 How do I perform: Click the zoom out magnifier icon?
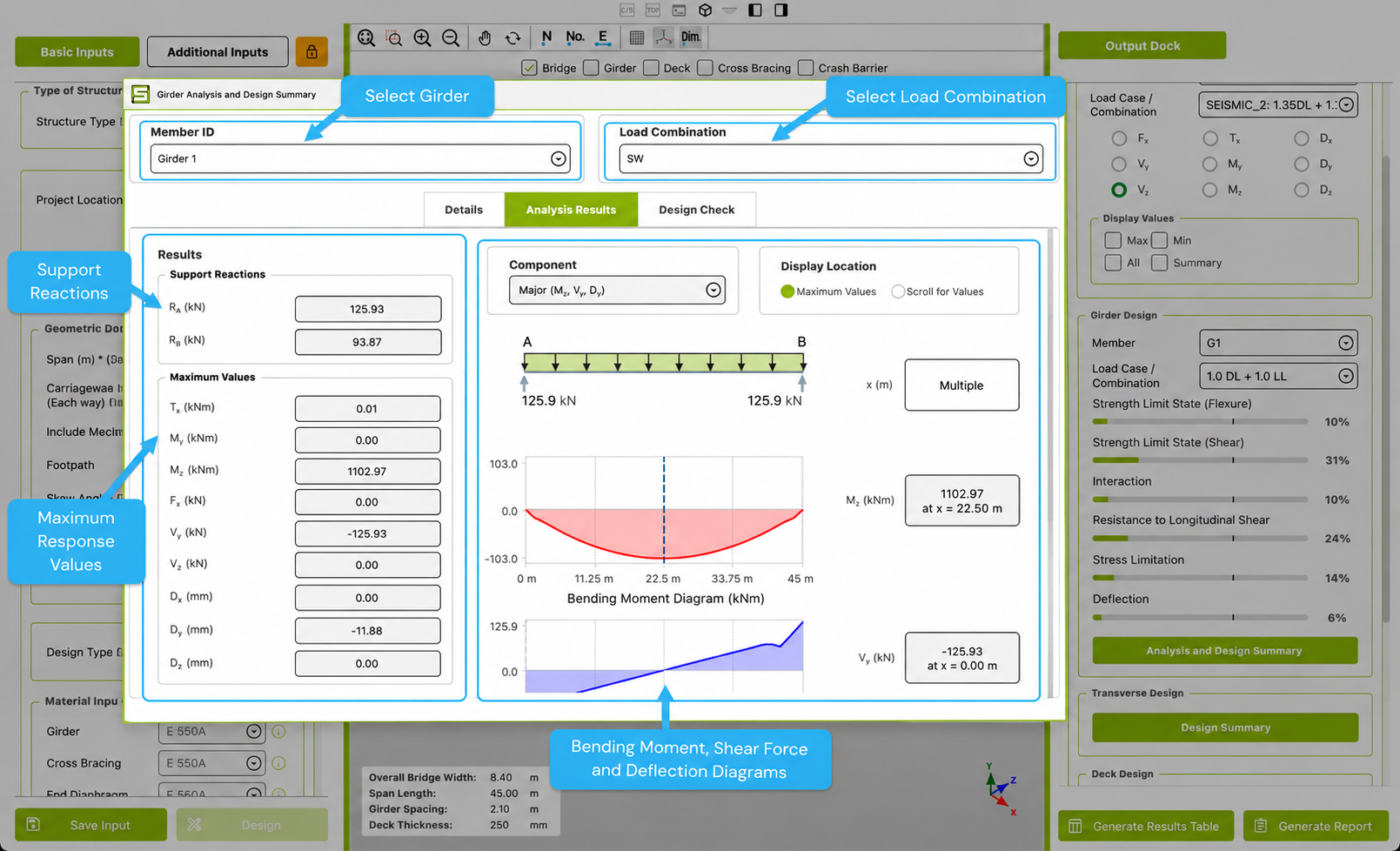click(x=451, y=37)
